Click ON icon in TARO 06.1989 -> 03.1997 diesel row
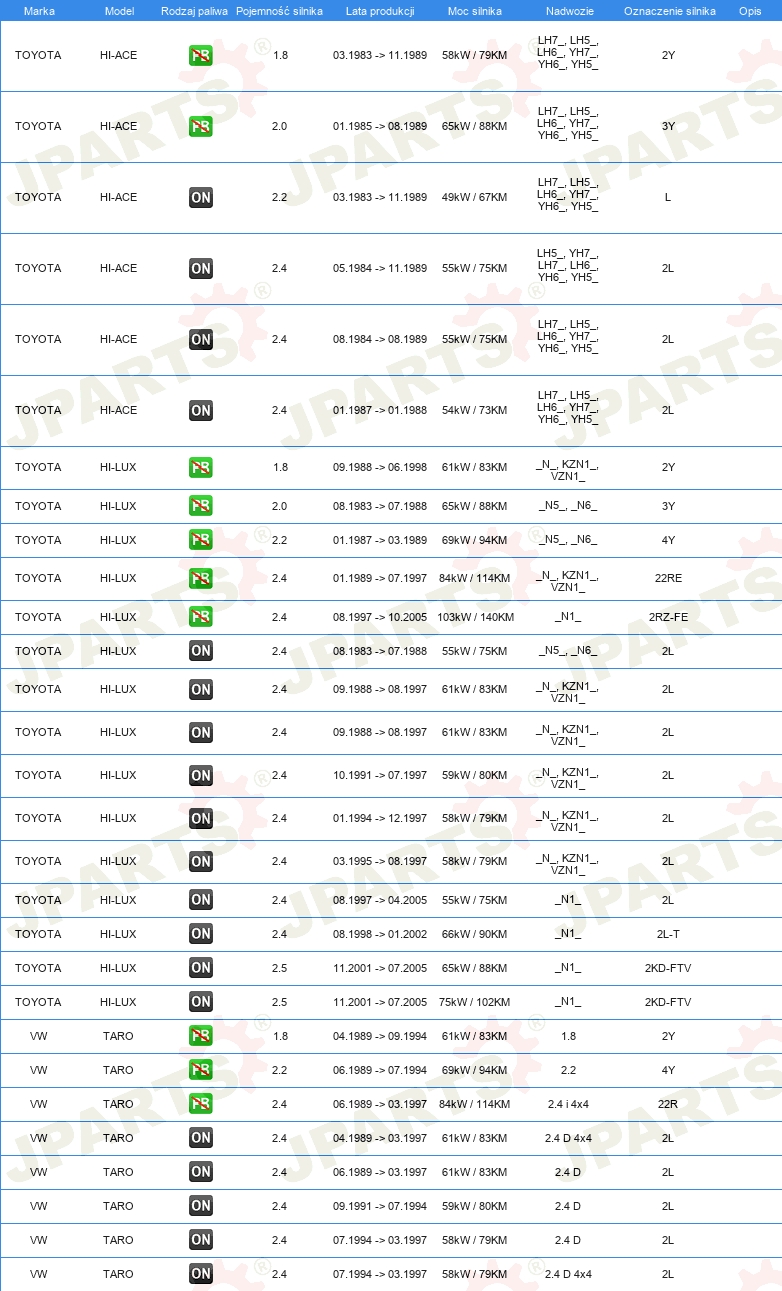Image resolution: width=782 pixels, height=1291 pixels. click(201, 1172)
